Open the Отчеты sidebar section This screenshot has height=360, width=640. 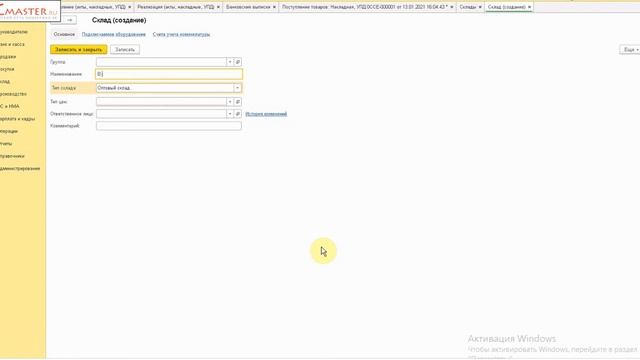[x=6, y=144]
